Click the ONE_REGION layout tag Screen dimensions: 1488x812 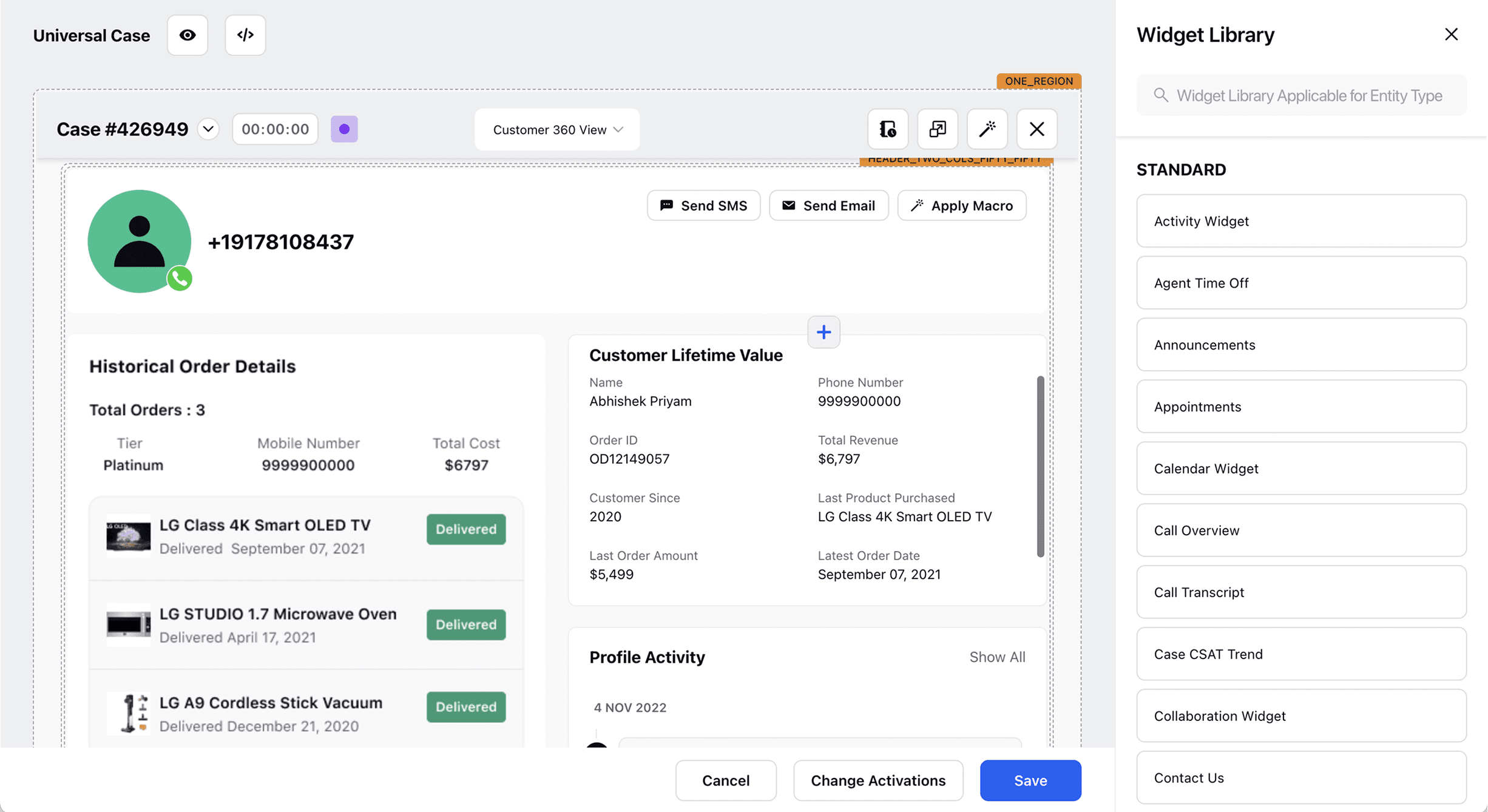tap(1039, 81)
